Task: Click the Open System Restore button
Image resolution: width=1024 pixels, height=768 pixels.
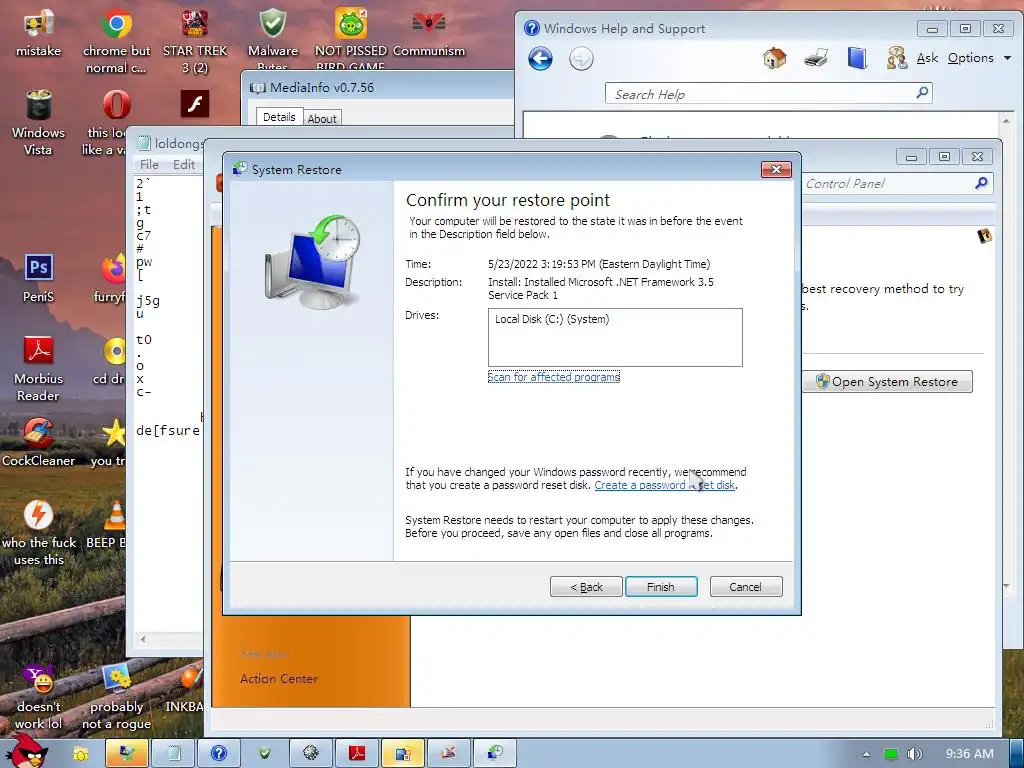Action: [x=887, y=381]
